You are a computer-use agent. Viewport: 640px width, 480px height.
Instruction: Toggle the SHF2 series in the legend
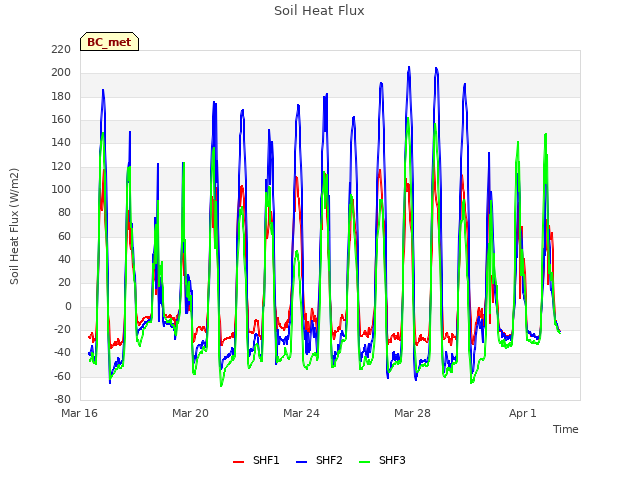pos(319,460)
